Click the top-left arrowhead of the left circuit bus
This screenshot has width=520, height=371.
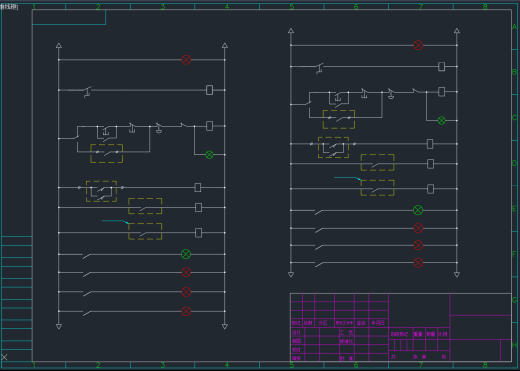click(x=59, y=45)
